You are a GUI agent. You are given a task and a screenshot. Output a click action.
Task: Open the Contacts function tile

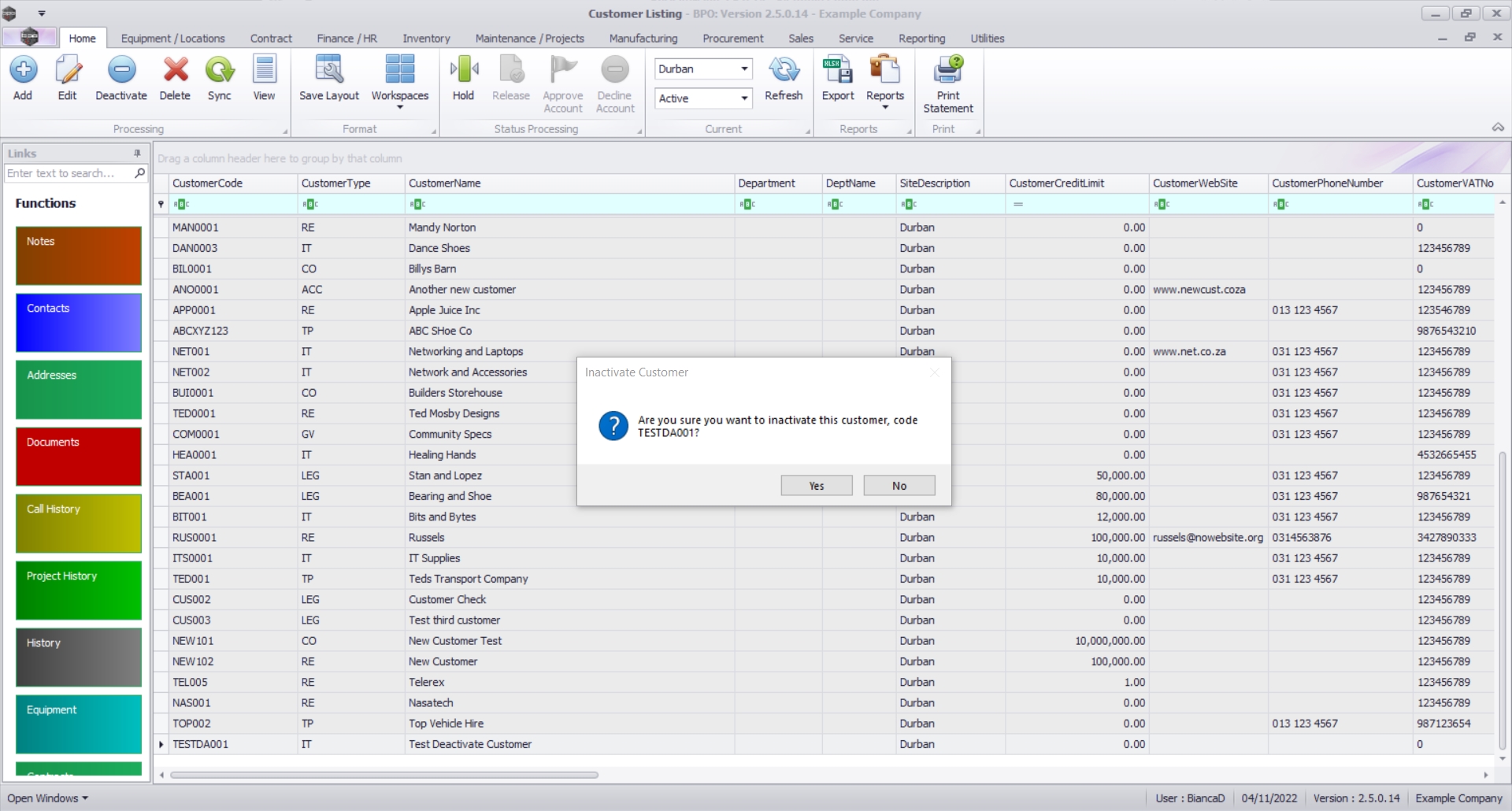[x=79, y=323]
